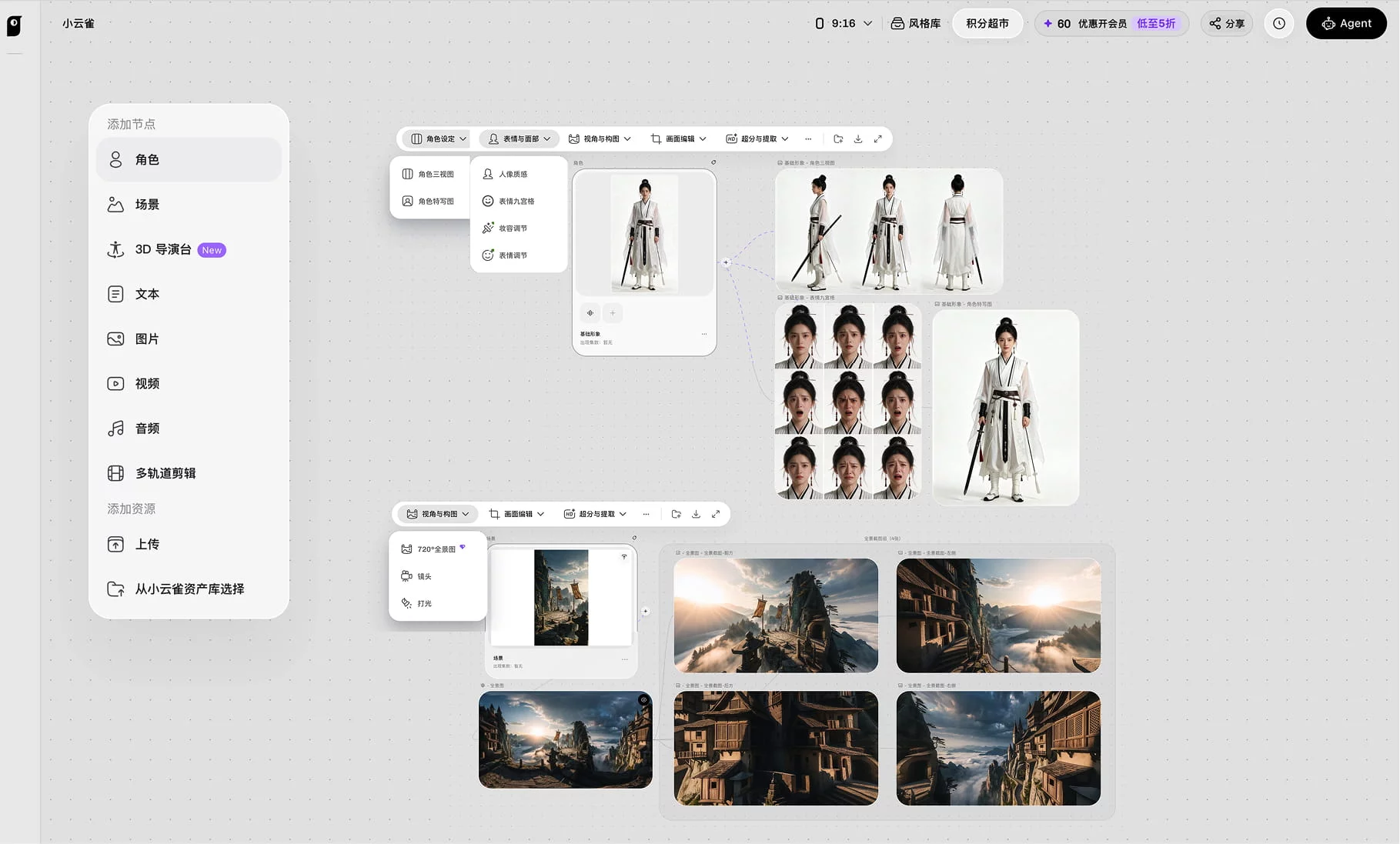Viewport: 1400px width, 844px height.
Task: Expand 画面编辑 in the scene toolbar
Action: pyautogui.click(x=517, y=514)
